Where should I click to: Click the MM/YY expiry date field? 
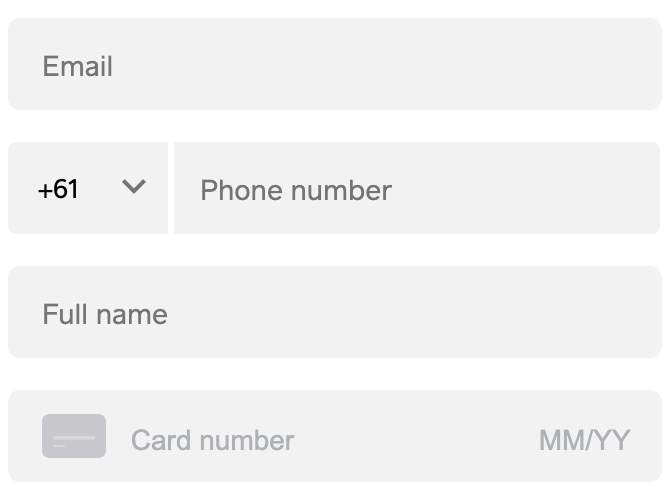[585, 440]
